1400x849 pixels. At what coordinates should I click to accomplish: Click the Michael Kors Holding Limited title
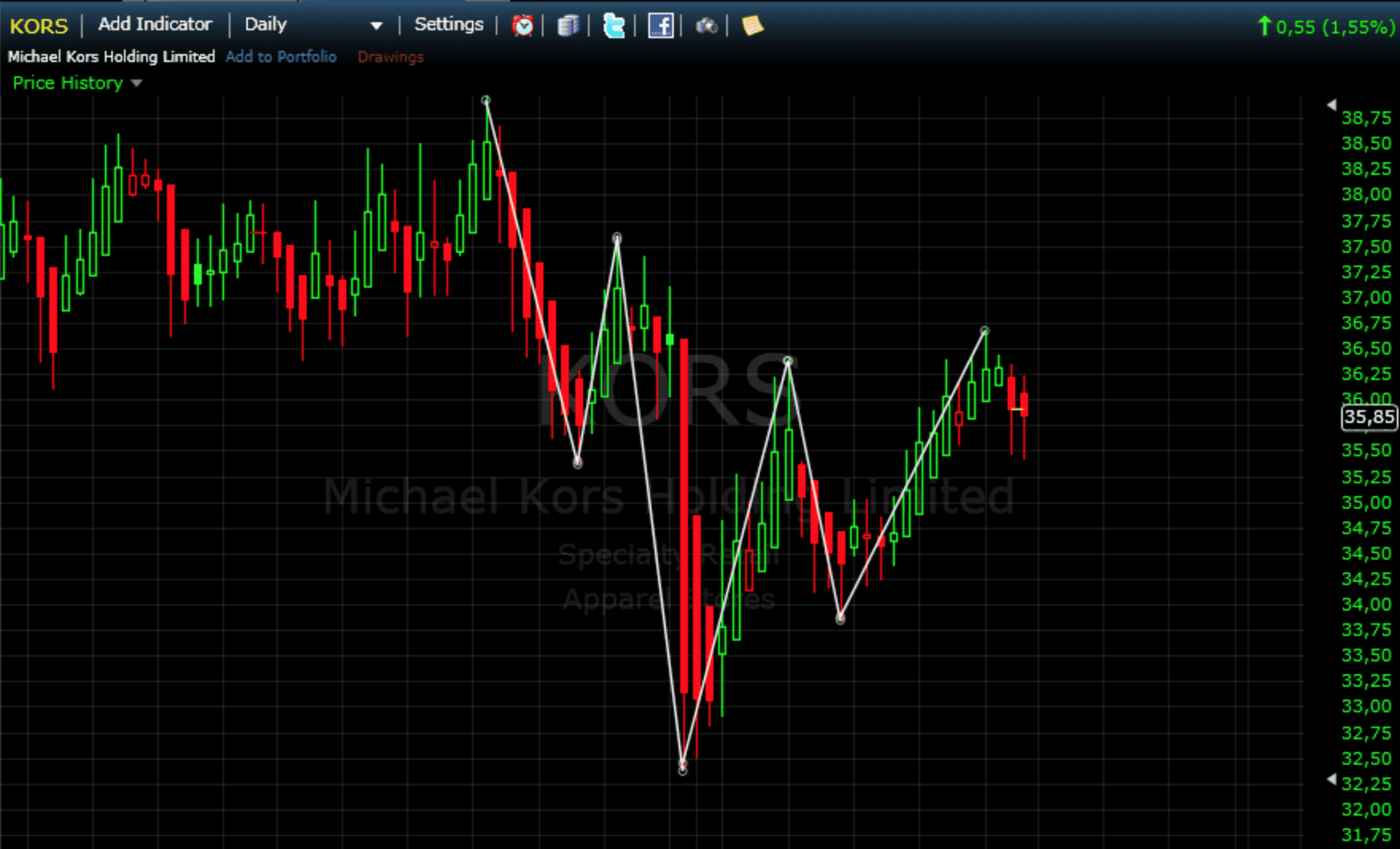tap(111, 56)
